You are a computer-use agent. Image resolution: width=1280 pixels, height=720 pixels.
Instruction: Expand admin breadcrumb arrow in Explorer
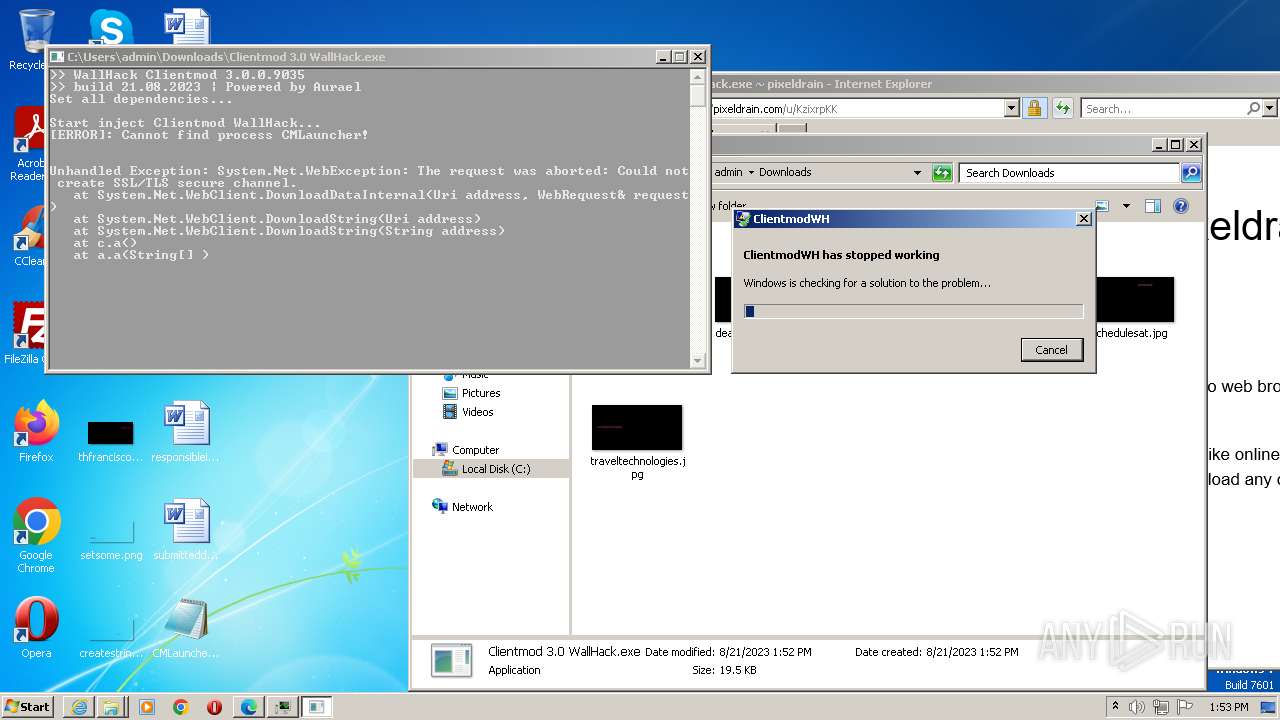(751, 172)
